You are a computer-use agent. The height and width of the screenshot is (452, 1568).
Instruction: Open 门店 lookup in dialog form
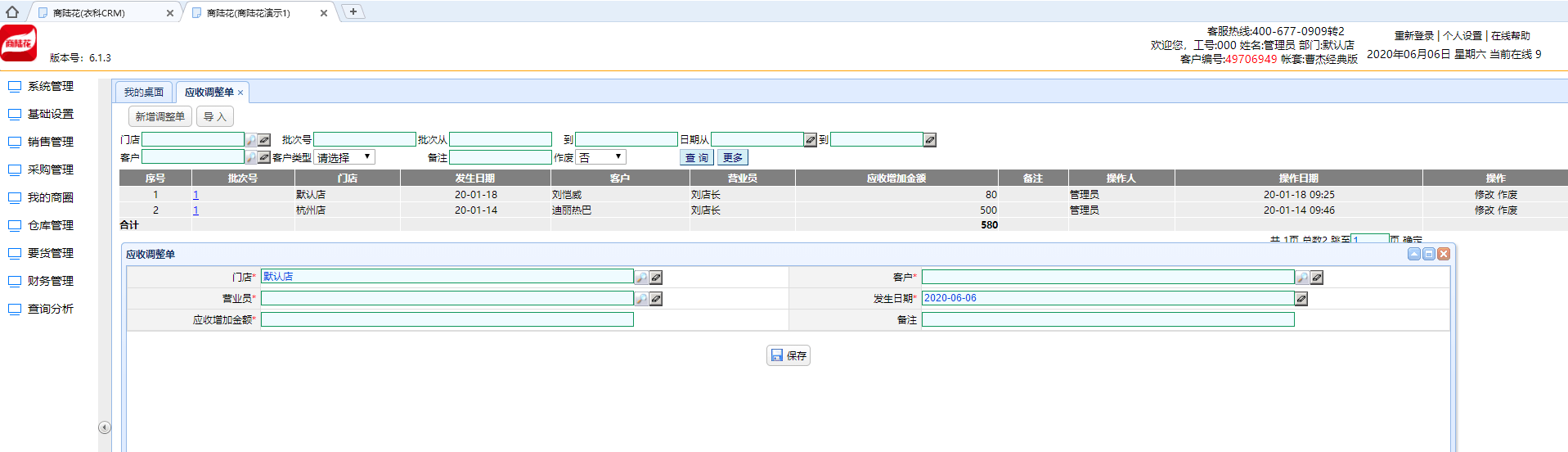point(642,278)
